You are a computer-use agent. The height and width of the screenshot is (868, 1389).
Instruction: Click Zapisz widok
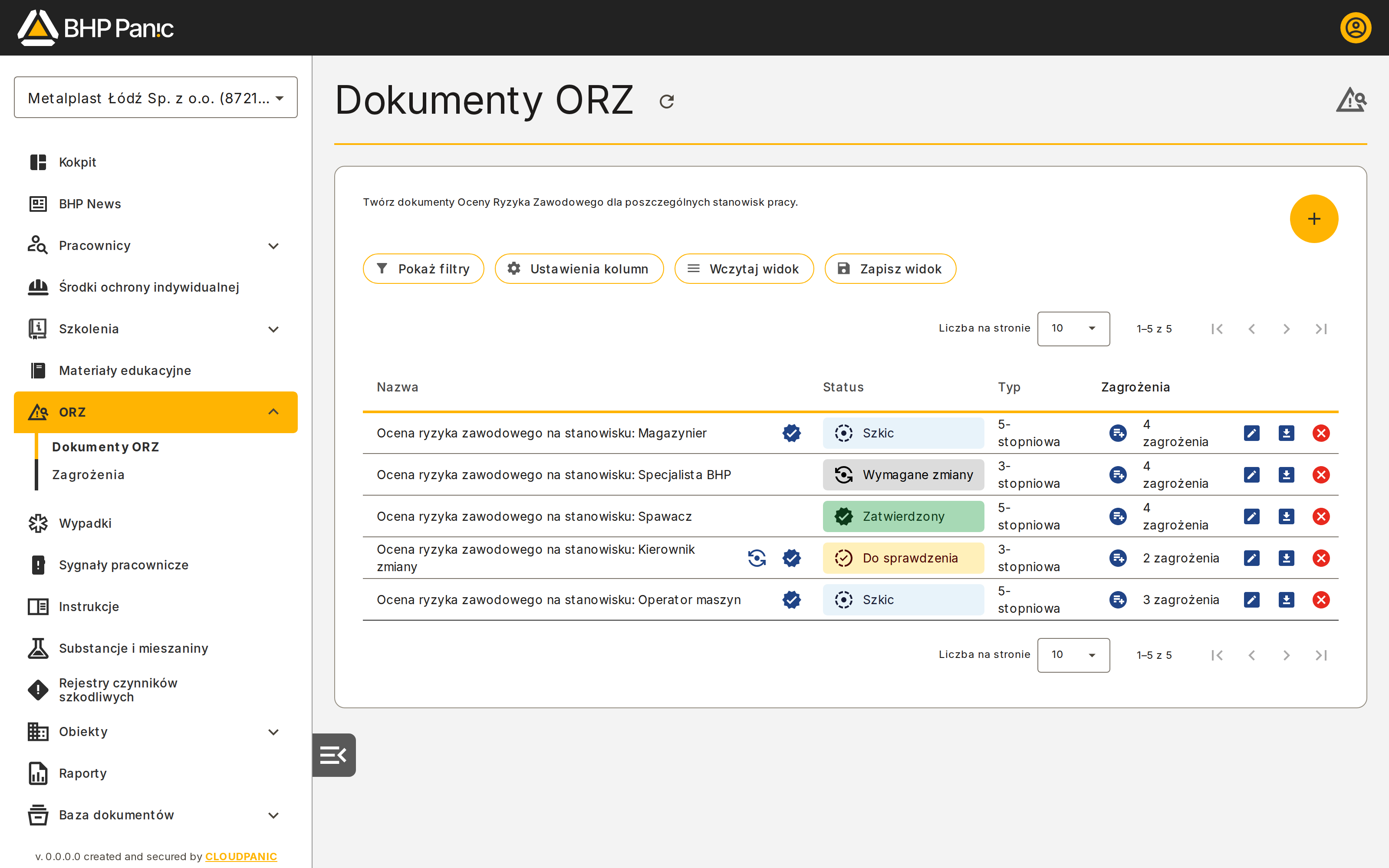[890, 269]
